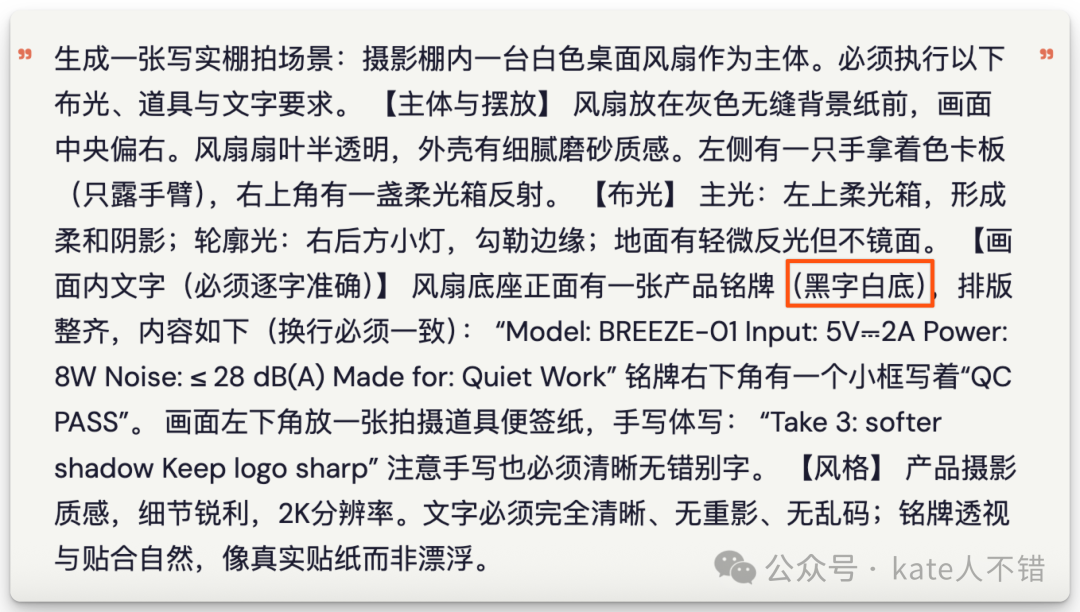The image size is (1080, 612).
Task: Click the words Take 3: softer
Action: click(854, 422)
